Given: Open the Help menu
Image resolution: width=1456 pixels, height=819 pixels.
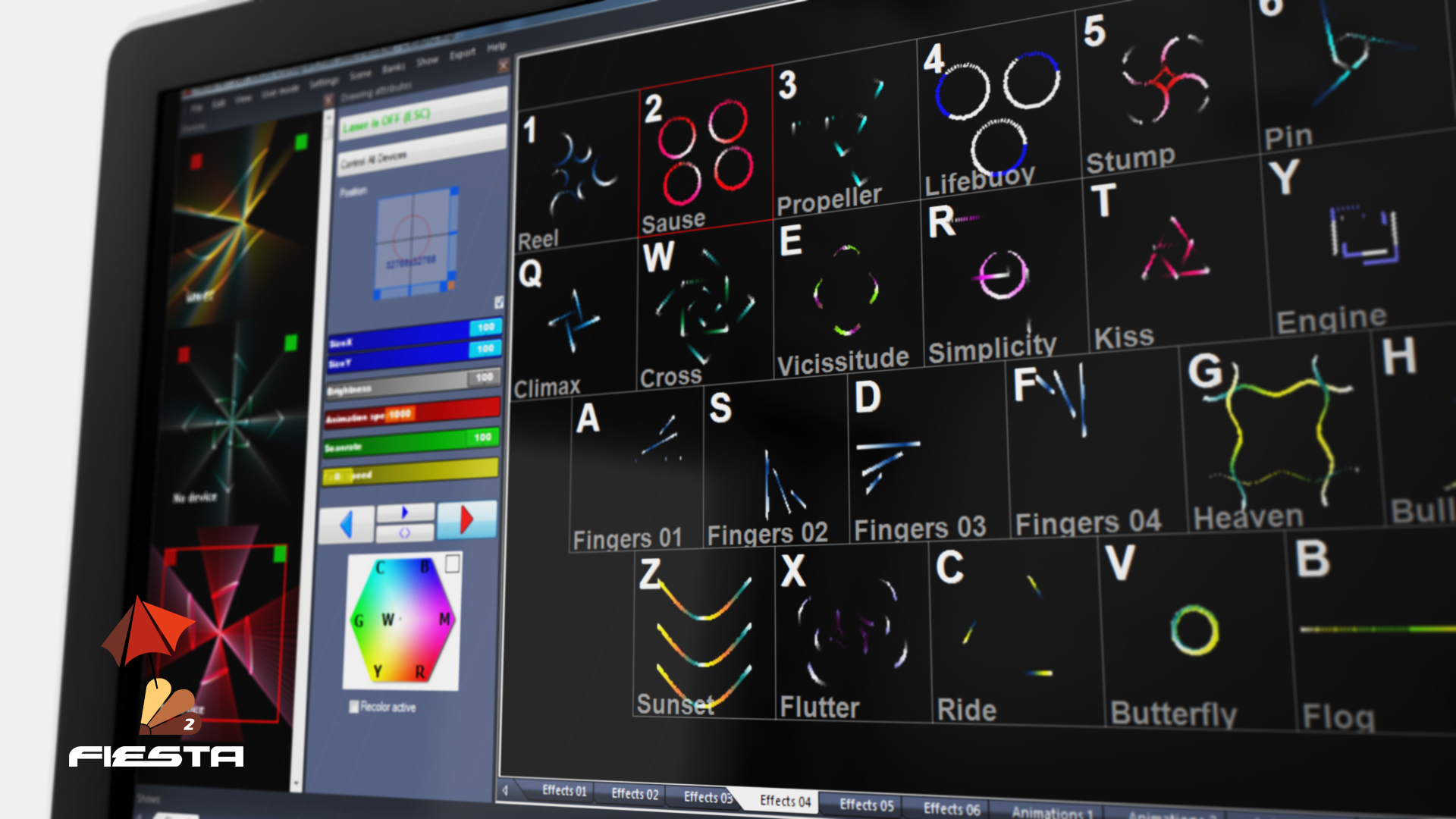Looking at the screenshot, I should point(496,47).
